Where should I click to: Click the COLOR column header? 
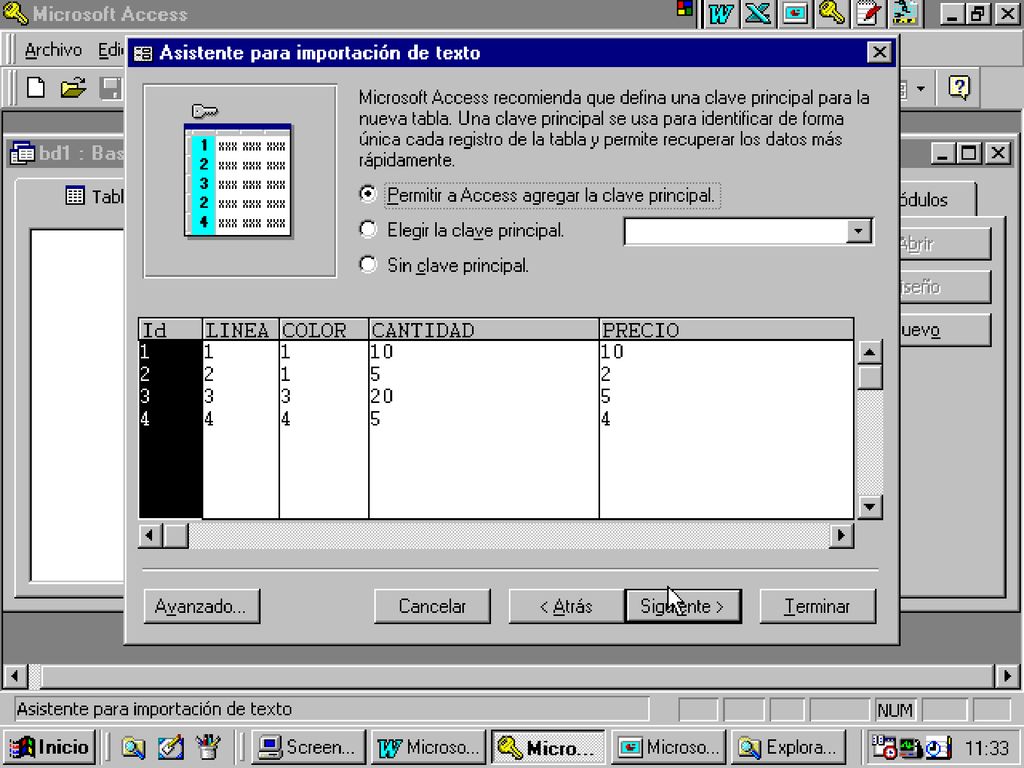[x=324, y=330]
